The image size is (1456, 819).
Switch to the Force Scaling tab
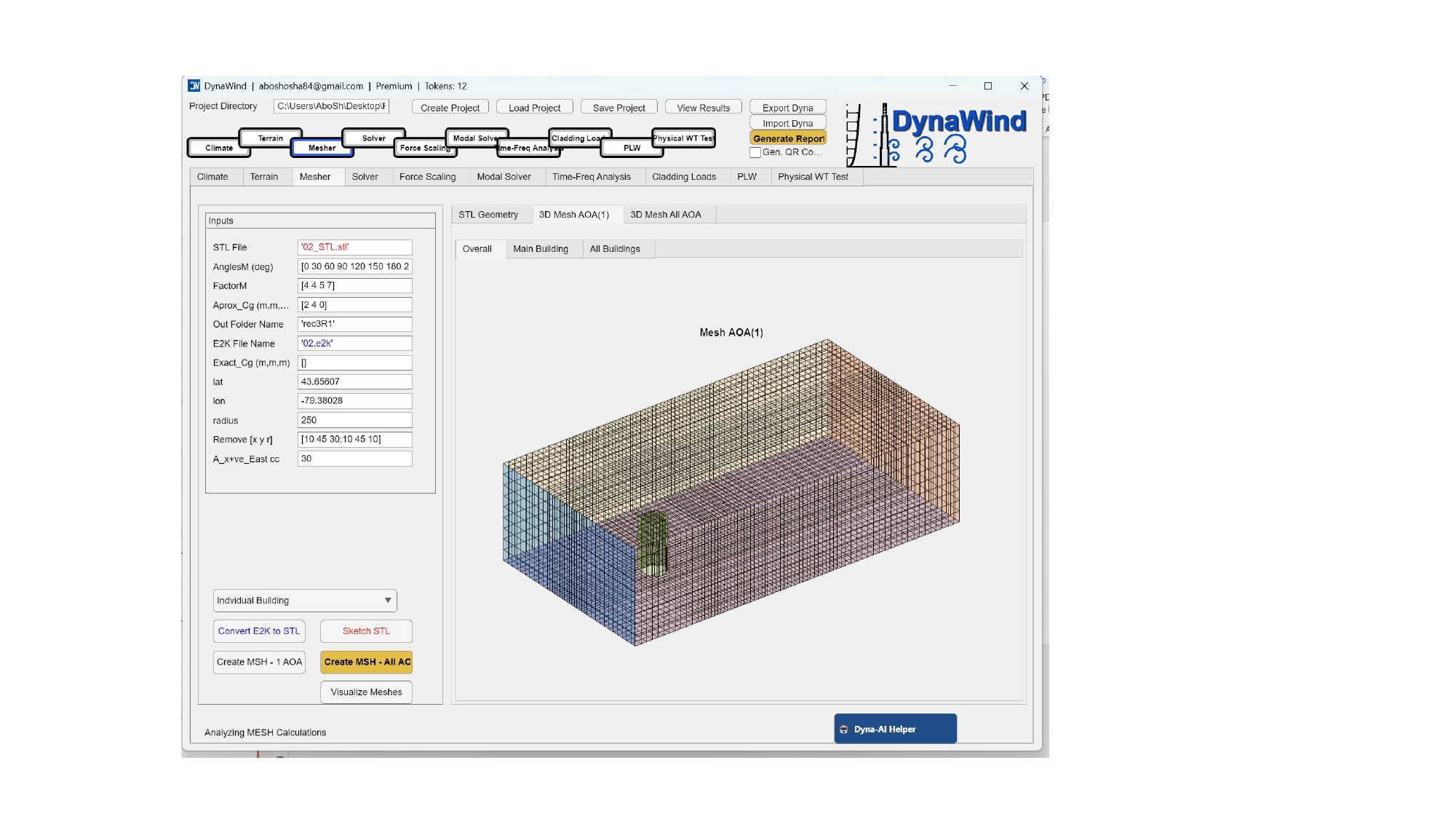point(427,177)
